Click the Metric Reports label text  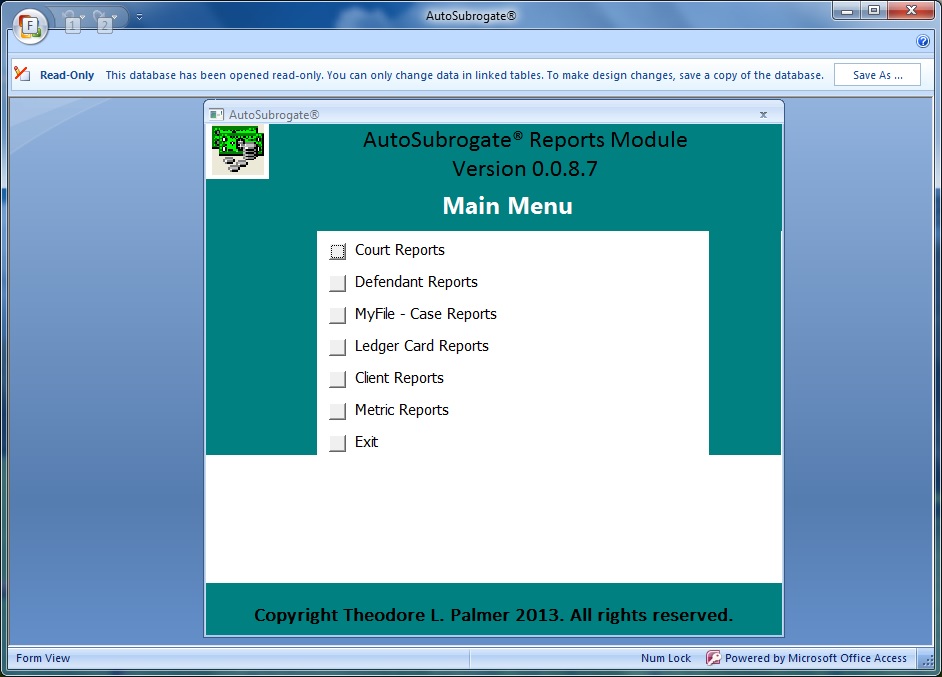click(401, 410)
